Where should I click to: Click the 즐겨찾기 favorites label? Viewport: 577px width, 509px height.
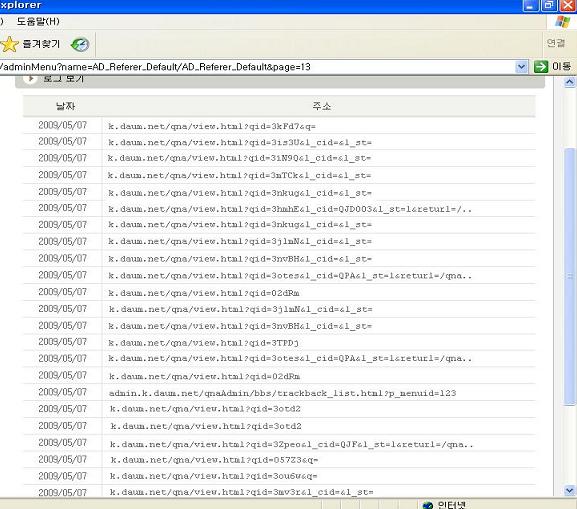click(x=41, y=44)
